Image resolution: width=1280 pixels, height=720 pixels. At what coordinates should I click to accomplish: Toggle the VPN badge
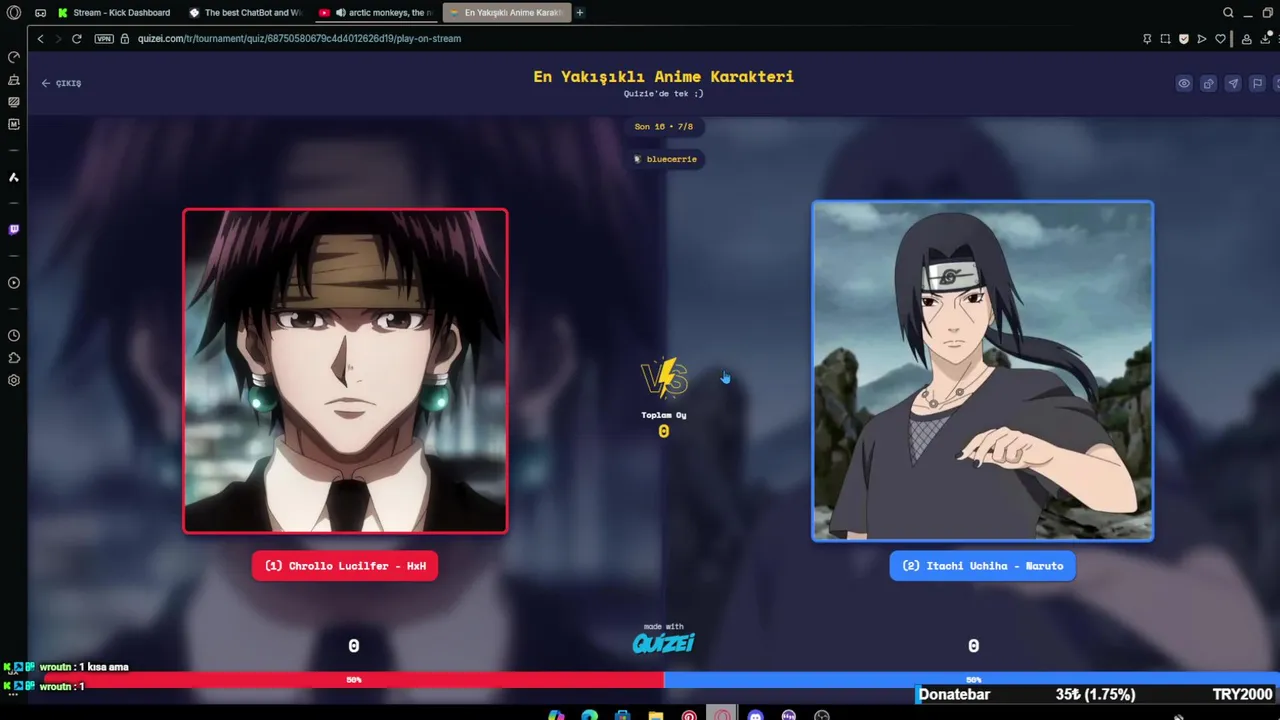[x=104, y=39]
